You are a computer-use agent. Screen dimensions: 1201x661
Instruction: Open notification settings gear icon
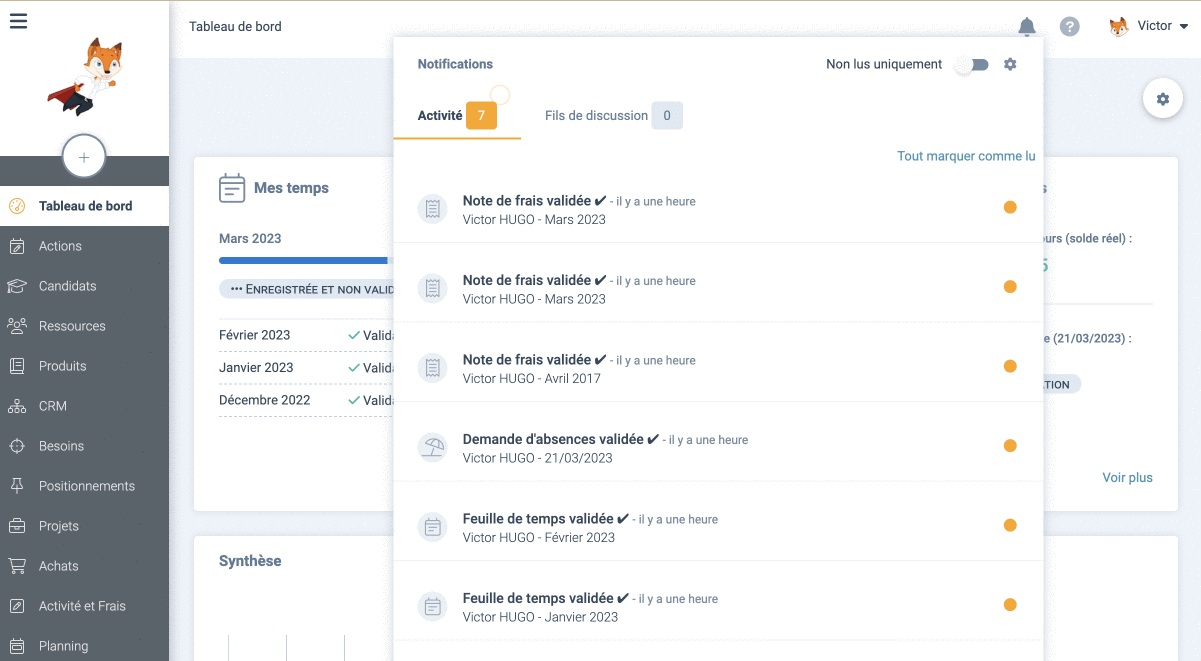(x=1010, y=64)
